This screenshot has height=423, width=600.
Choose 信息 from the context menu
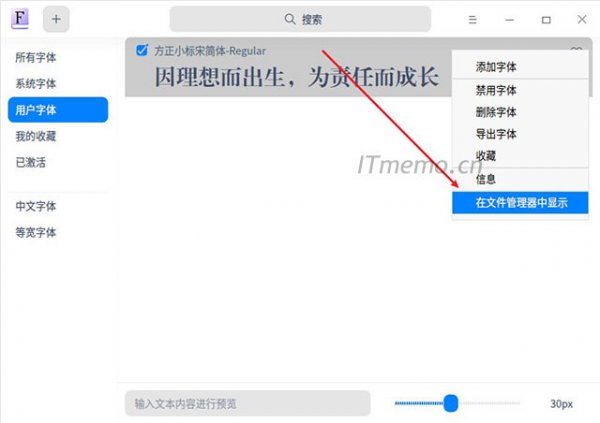click(520, 179)
